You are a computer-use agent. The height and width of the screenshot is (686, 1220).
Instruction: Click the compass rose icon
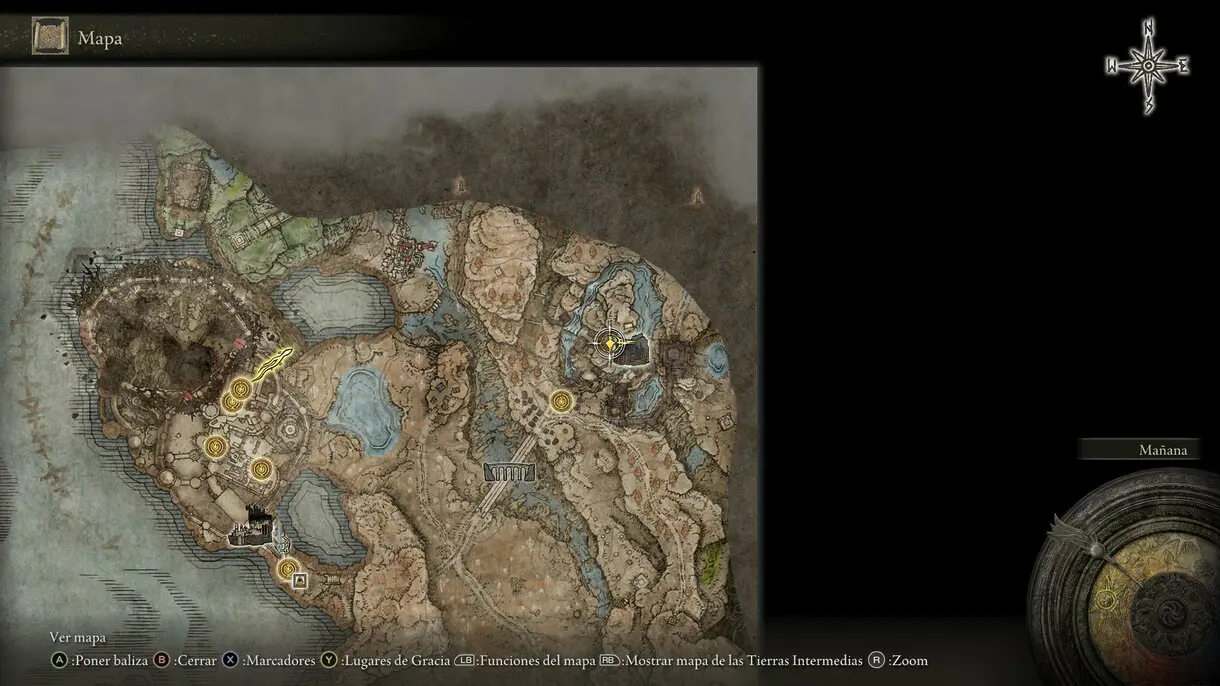[x=1147, y=66]
